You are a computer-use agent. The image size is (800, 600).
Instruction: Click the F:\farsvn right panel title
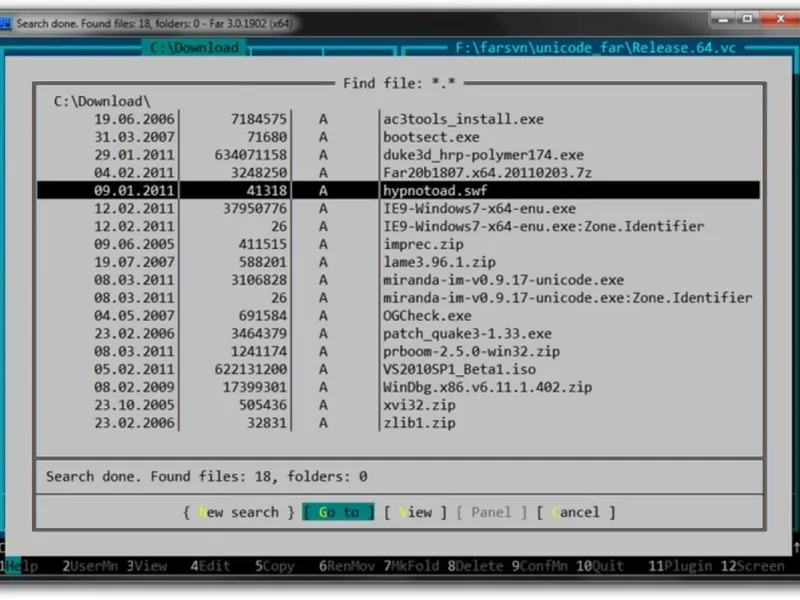coord(595,48)
